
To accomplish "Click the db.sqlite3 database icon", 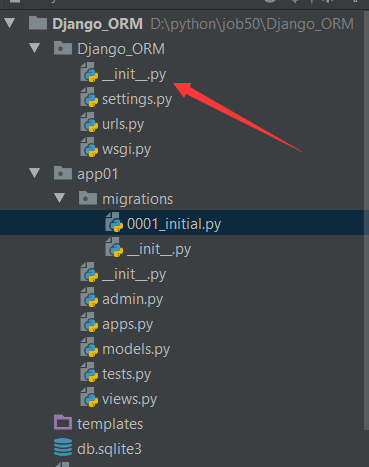I will tap(63, 447).
